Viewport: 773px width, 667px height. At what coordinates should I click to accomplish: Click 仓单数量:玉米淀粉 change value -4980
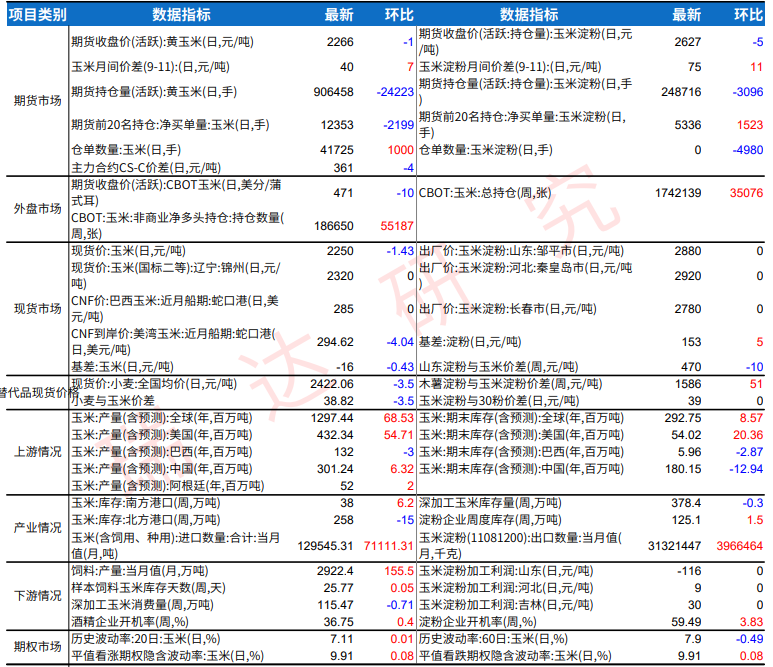(748, 150)
